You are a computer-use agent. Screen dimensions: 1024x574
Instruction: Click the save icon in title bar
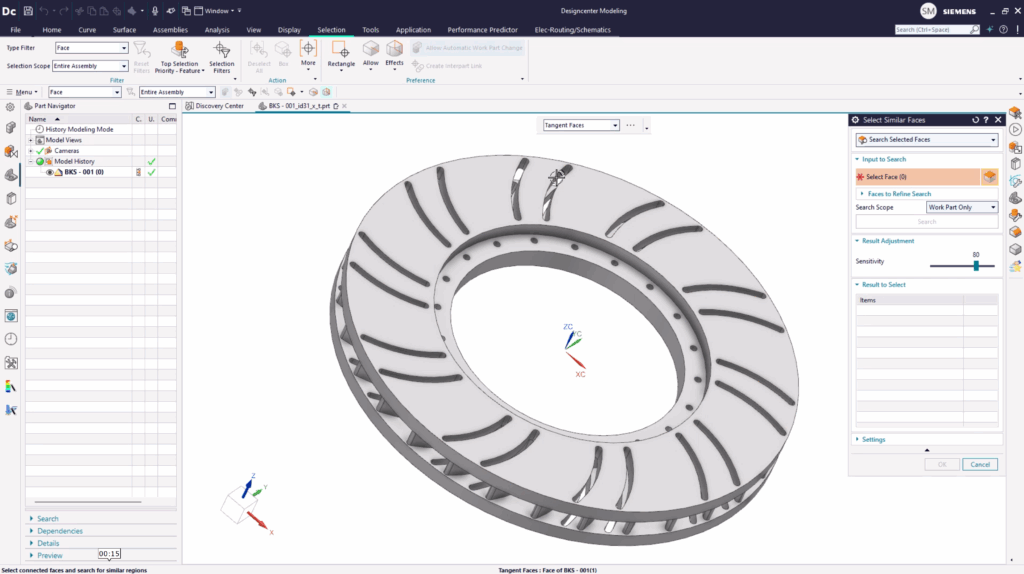point(27,10)
